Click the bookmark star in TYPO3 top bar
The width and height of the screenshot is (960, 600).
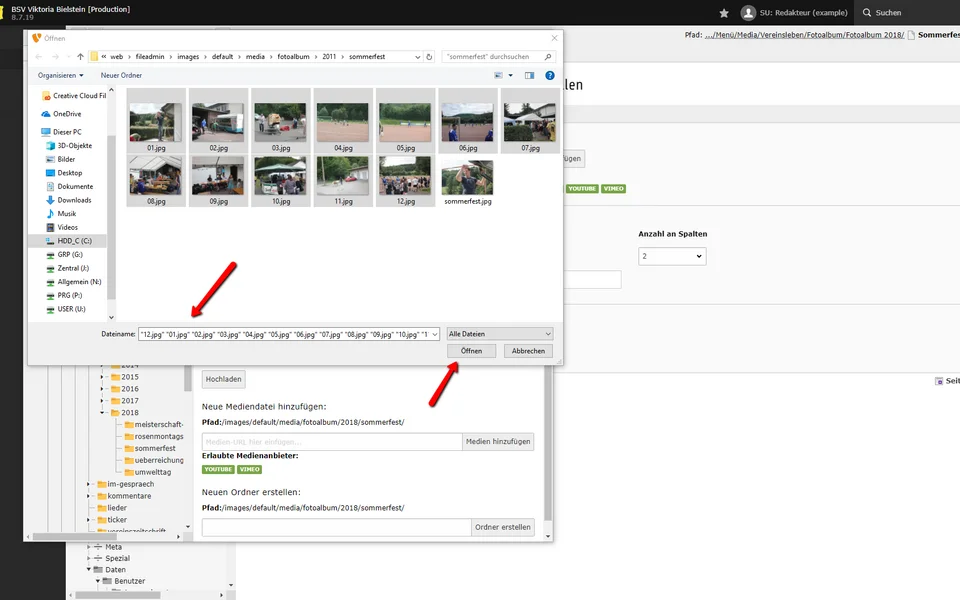(x=724, y=13)
